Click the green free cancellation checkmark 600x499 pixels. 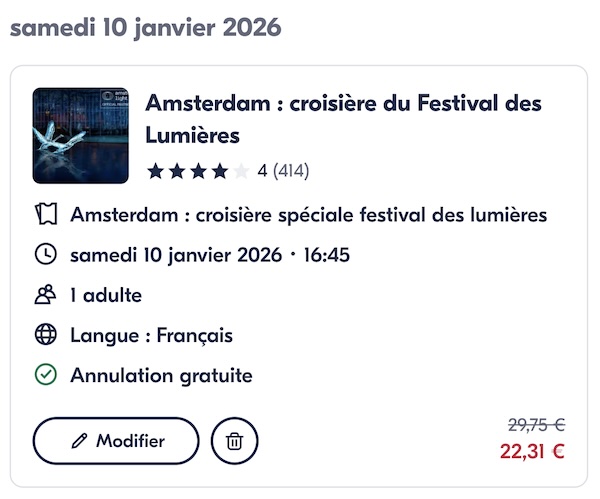click(x=46, y=376)
